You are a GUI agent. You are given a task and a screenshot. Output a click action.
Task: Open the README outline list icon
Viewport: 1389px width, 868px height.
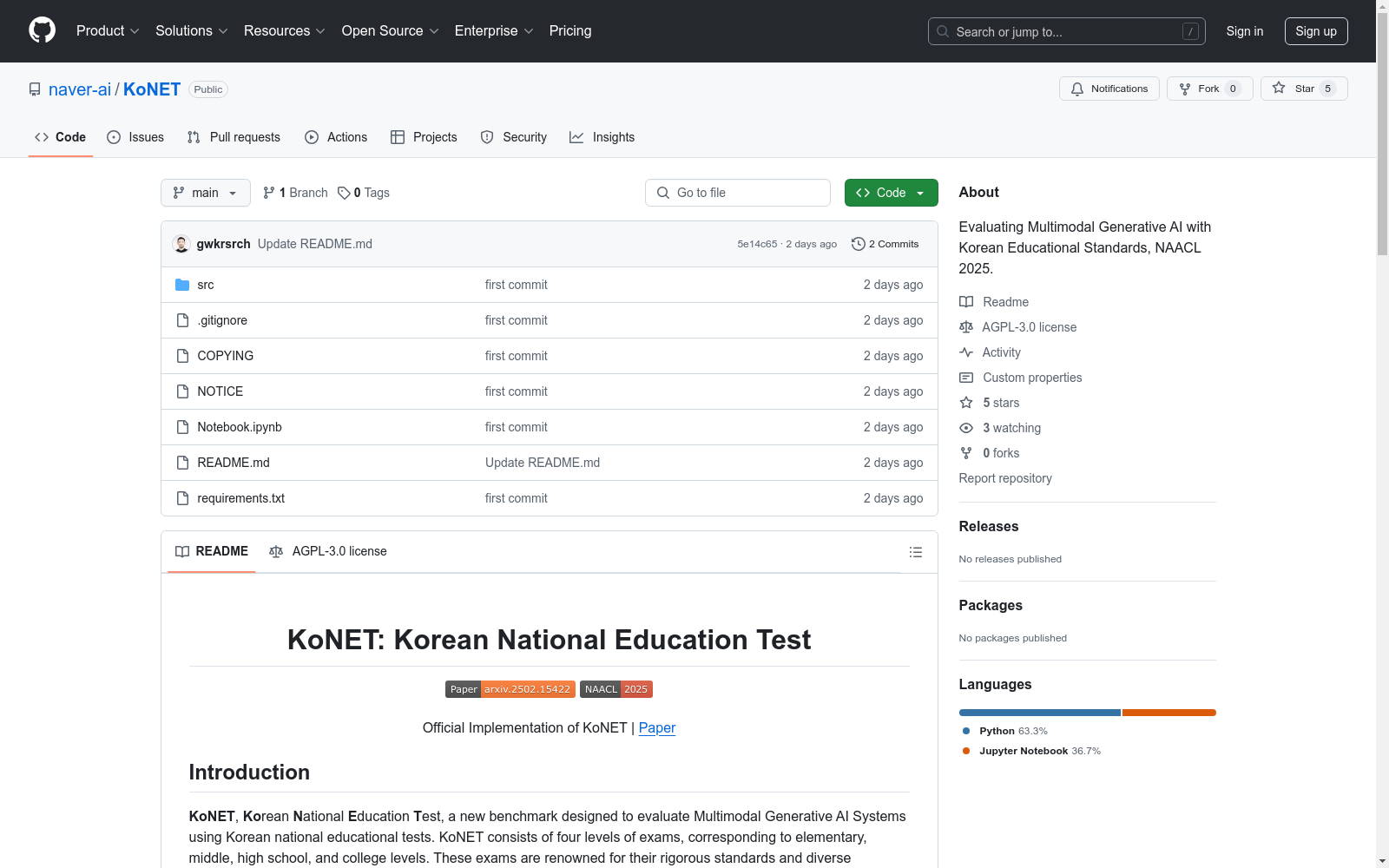(915, 552)
